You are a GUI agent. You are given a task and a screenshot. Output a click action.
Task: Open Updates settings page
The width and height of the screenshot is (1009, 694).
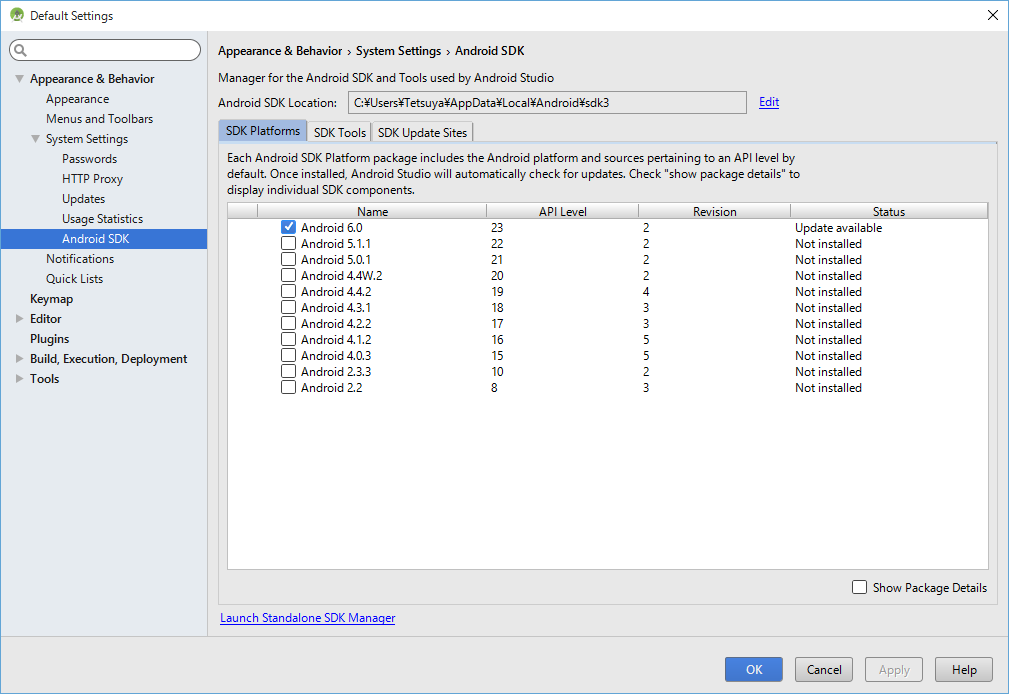[84, 198]
